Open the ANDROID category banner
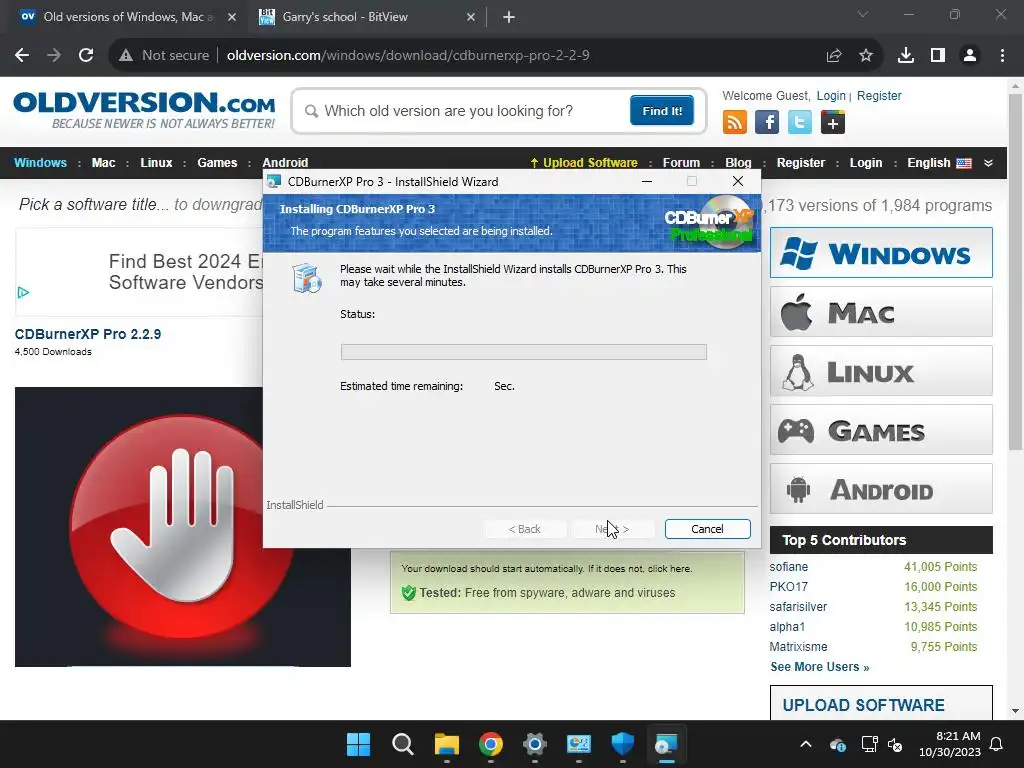This screenshot has height=768, width=1024. point(881,489)
